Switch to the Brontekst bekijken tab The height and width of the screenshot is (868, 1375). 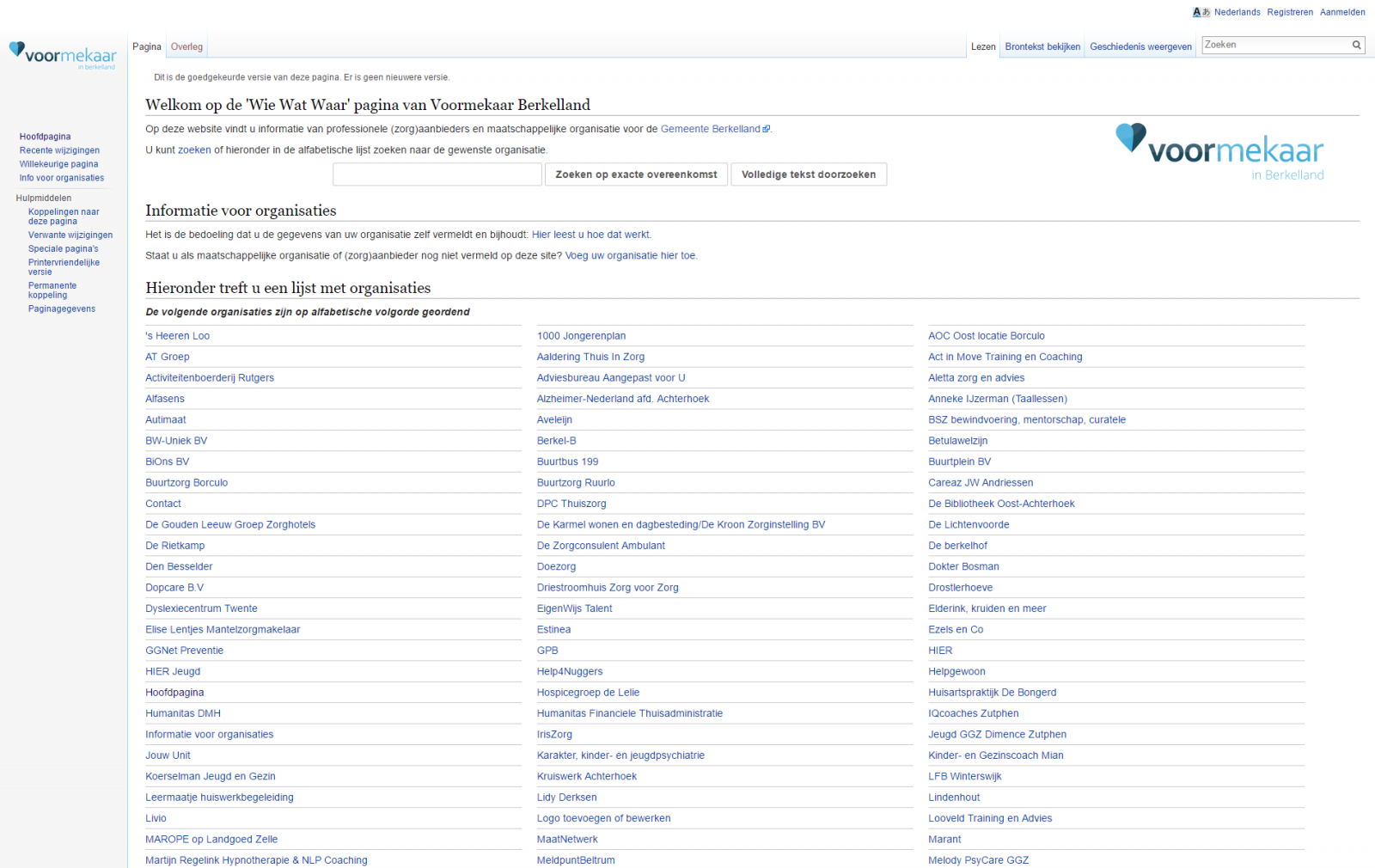tap(1042, 47)
